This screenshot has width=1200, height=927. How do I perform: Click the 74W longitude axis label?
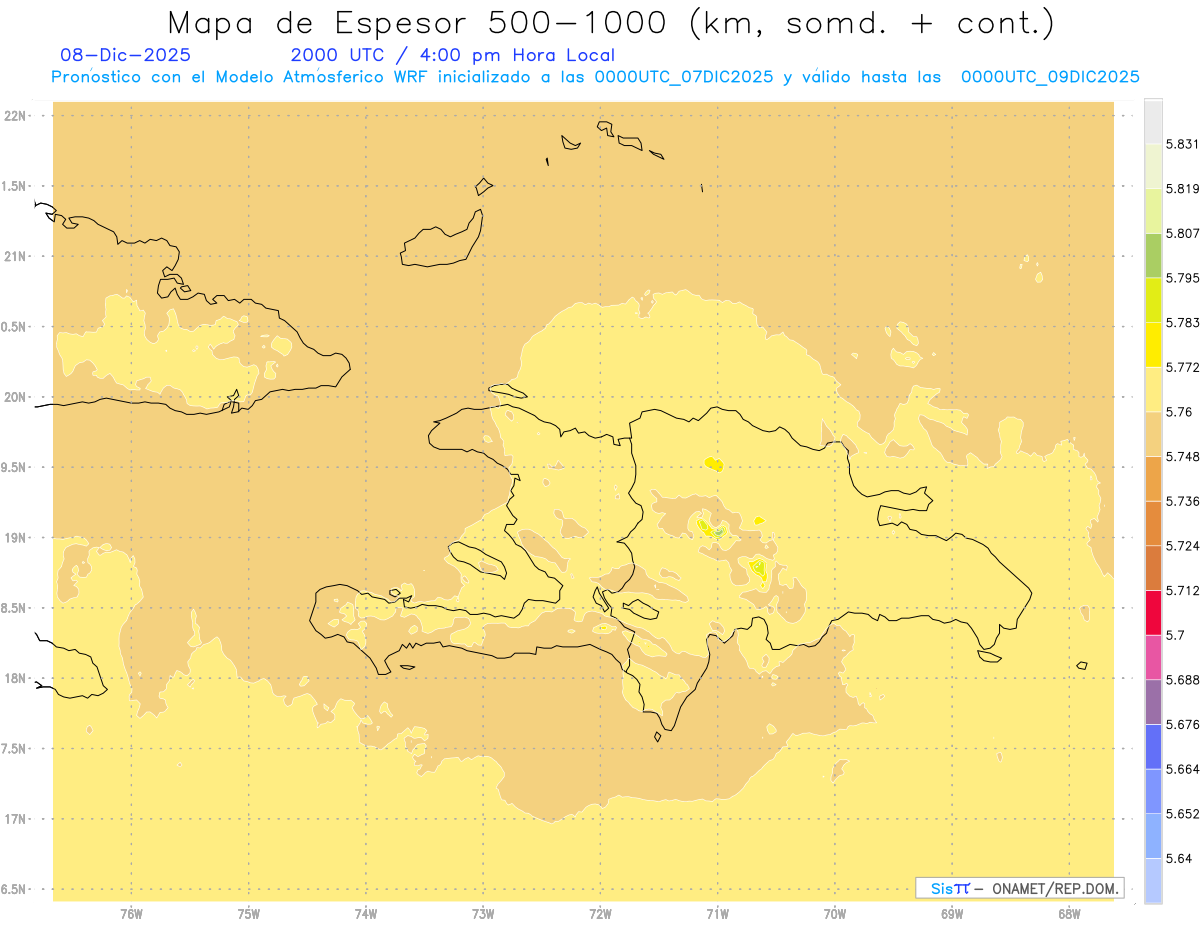click(366, 914)
